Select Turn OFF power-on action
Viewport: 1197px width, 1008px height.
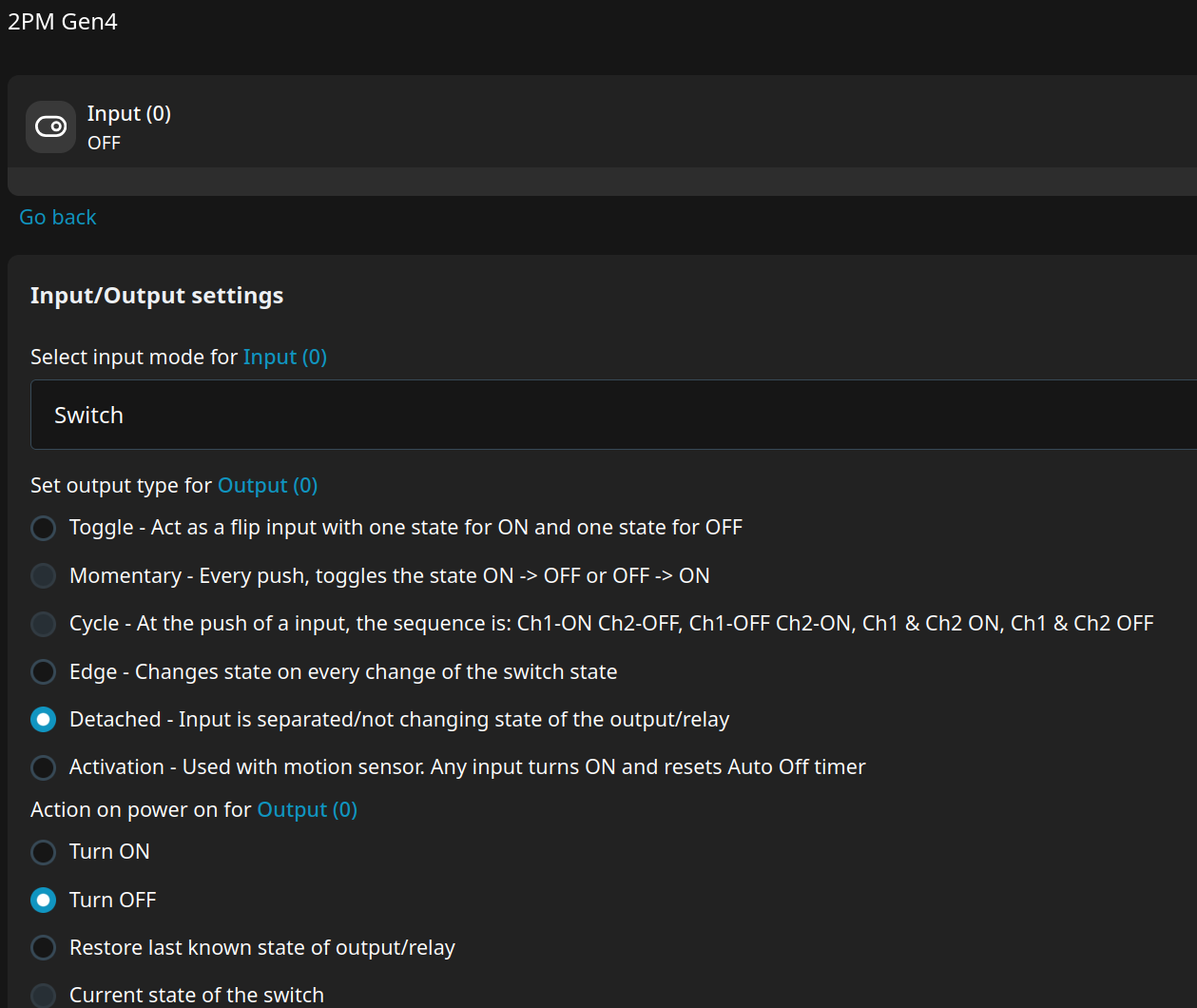click(x=44, y=900)
